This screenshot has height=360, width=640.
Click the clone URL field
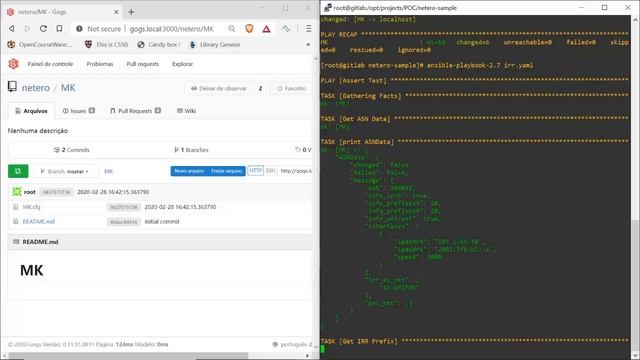[295, 171]
